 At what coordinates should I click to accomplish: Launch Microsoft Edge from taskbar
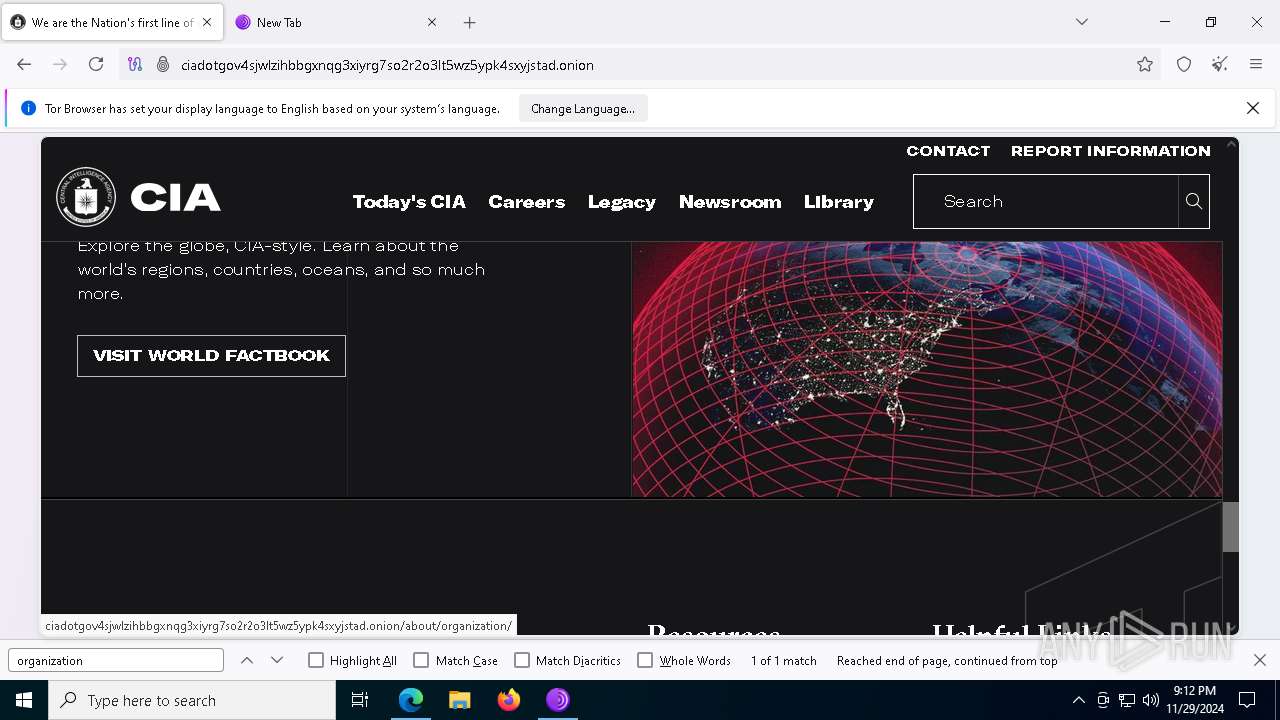[411, 700]
